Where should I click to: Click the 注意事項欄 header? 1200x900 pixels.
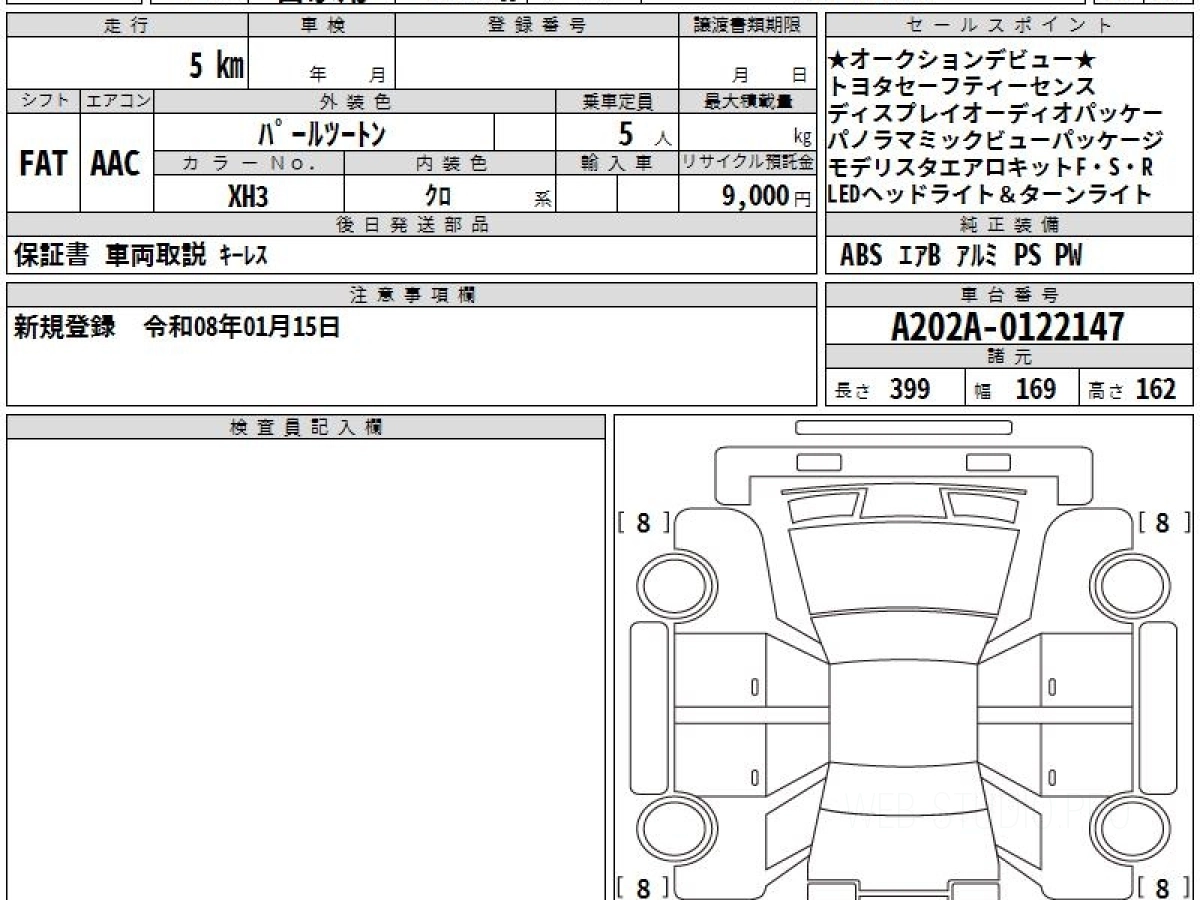point(412,295)
